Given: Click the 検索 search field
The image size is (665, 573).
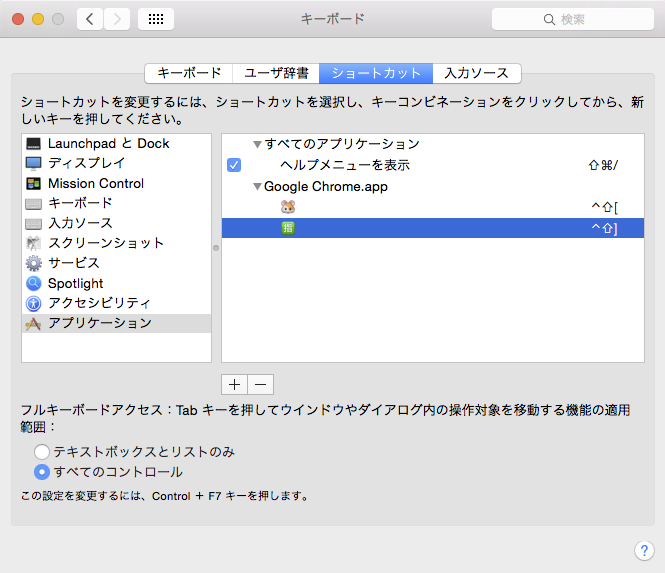Looking at the screenshot, I should tap(573, 19).
